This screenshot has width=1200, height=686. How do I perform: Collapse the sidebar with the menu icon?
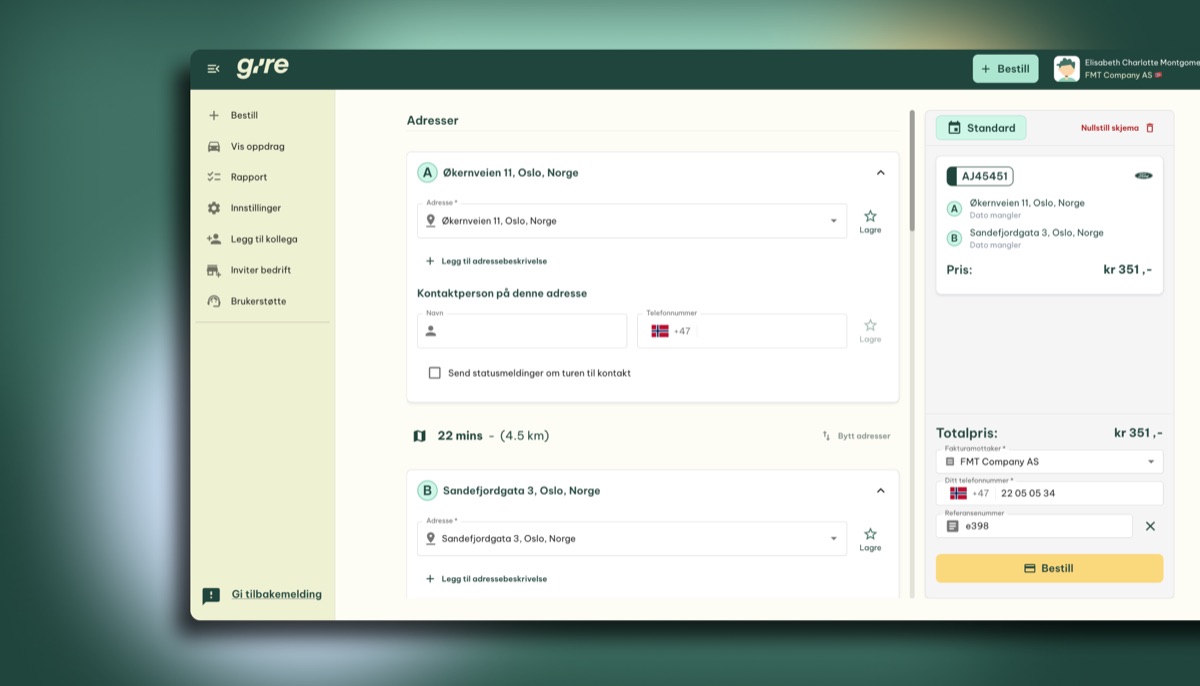point(213,69)
